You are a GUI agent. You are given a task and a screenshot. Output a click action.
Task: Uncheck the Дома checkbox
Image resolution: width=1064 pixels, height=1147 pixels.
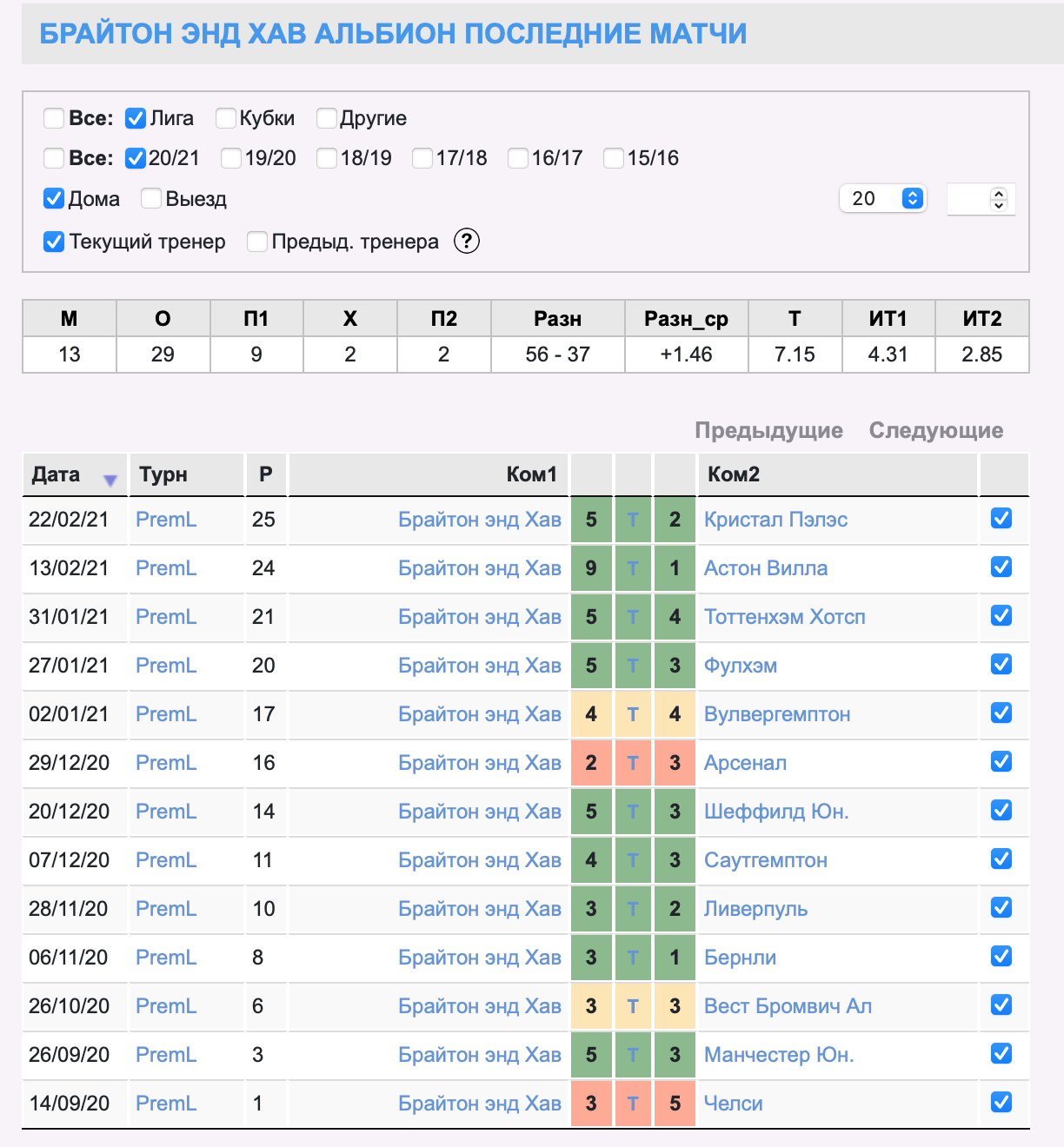coord(54,199)
